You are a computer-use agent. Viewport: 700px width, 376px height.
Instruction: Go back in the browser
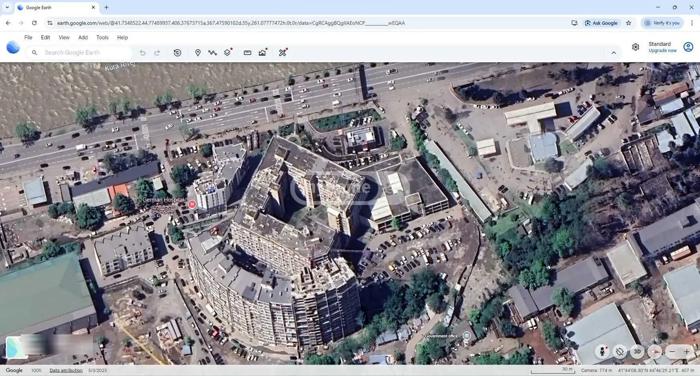click(x=8, y=23)
